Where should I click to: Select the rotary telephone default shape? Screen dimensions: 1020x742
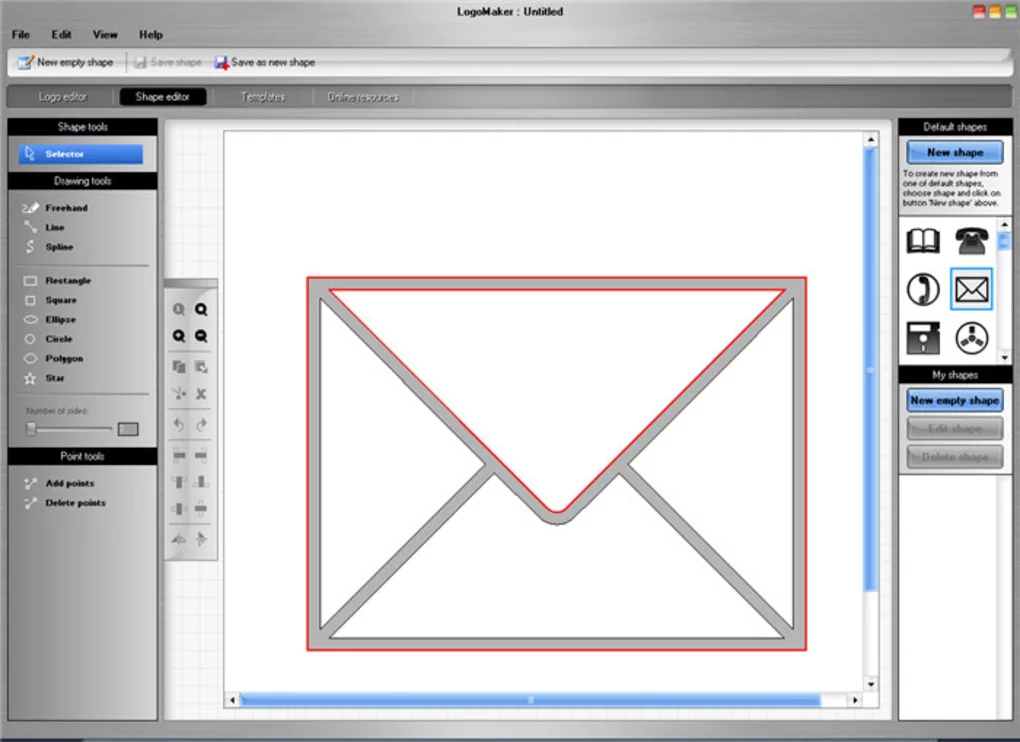(x=972, y=241)
